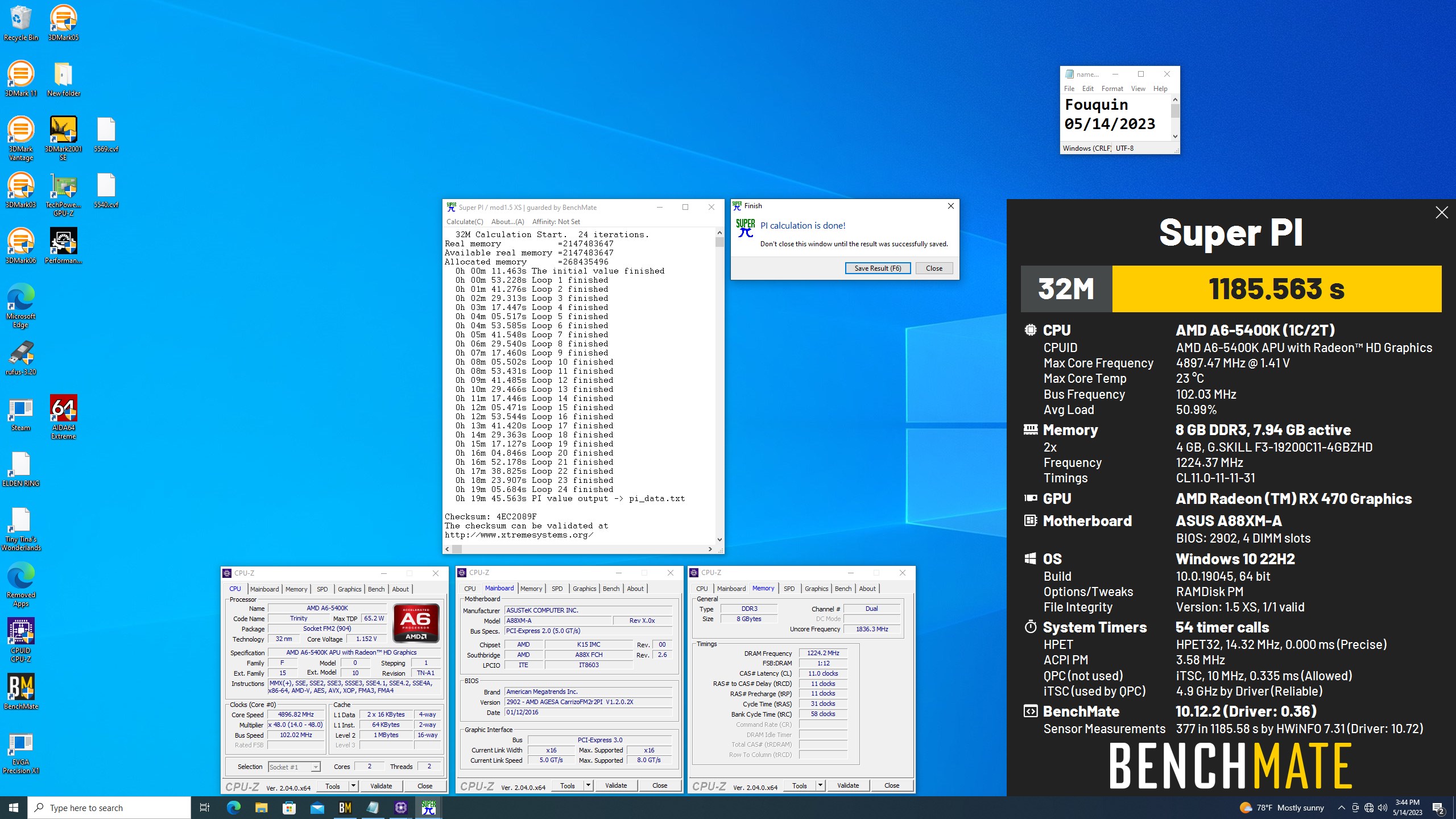Open the About...(A) menu in Super PI

tap(507, 222)
